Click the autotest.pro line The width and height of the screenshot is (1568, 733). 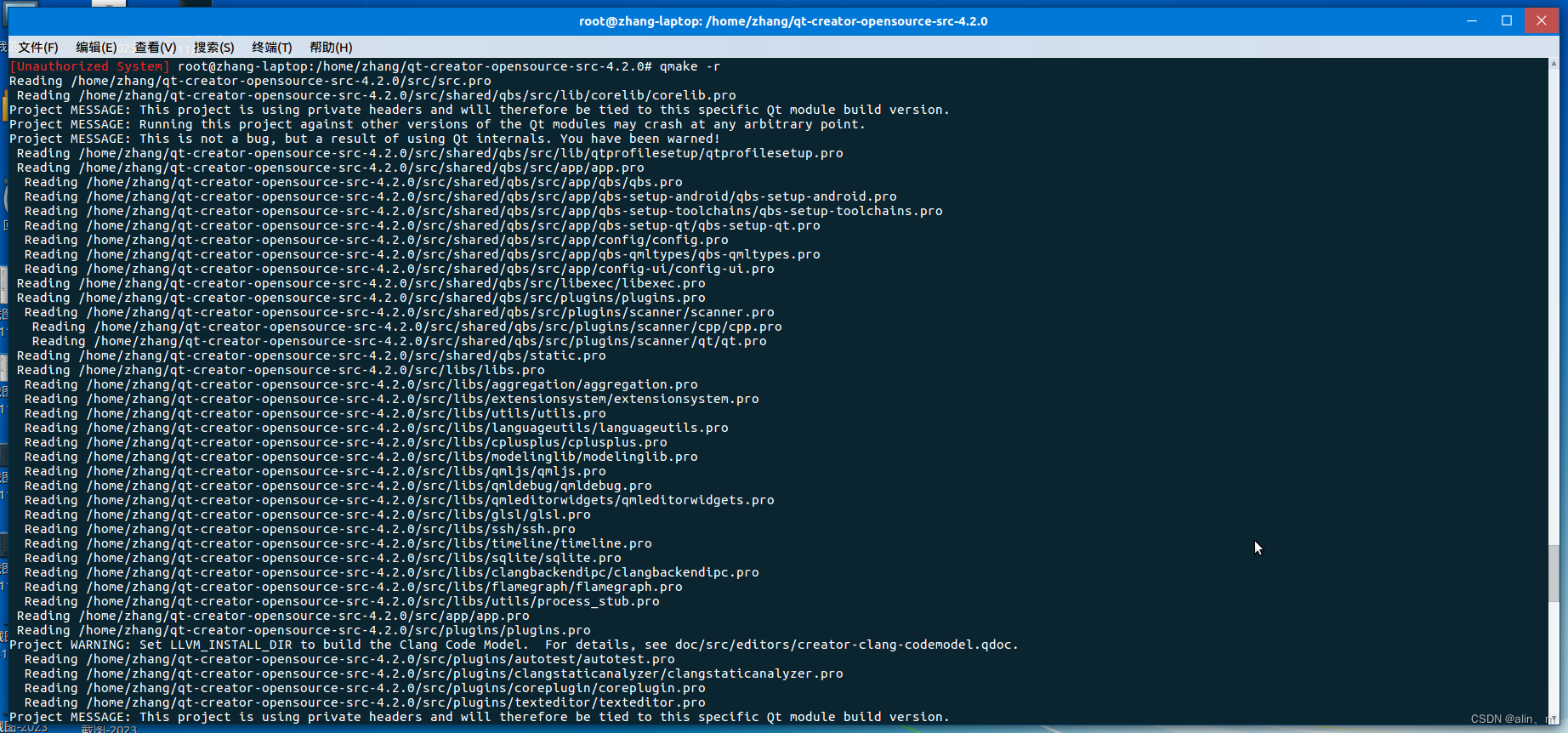pos(349,659)
